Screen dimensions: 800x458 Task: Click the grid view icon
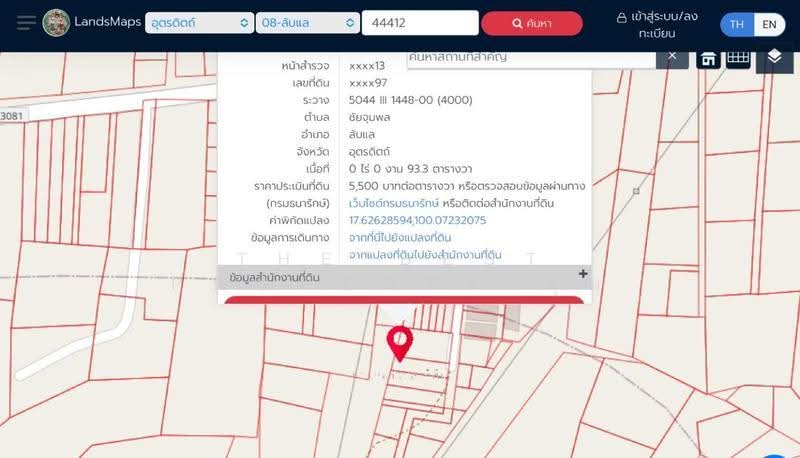point(738,58)
